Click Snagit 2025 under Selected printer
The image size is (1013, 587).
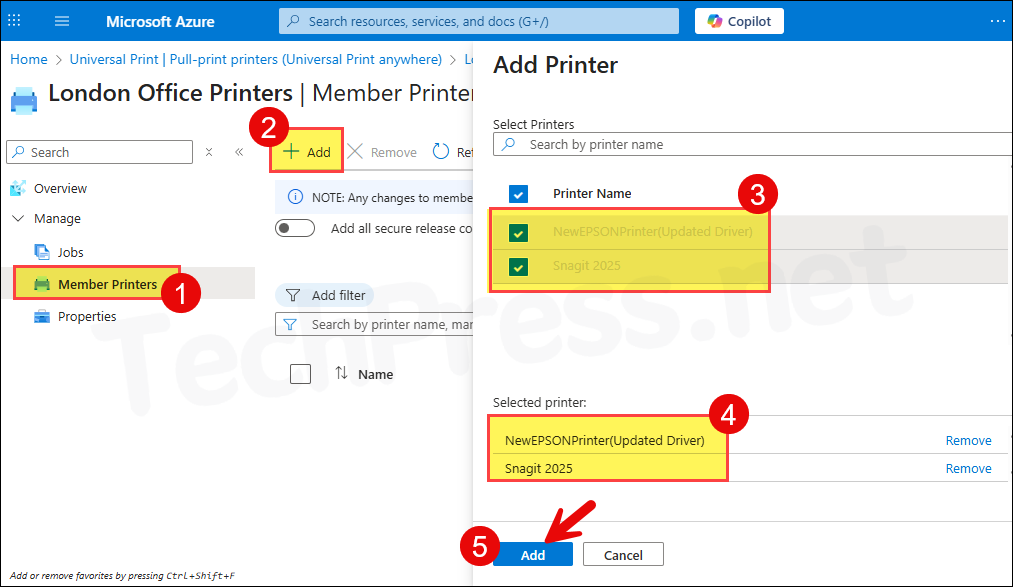539,469
